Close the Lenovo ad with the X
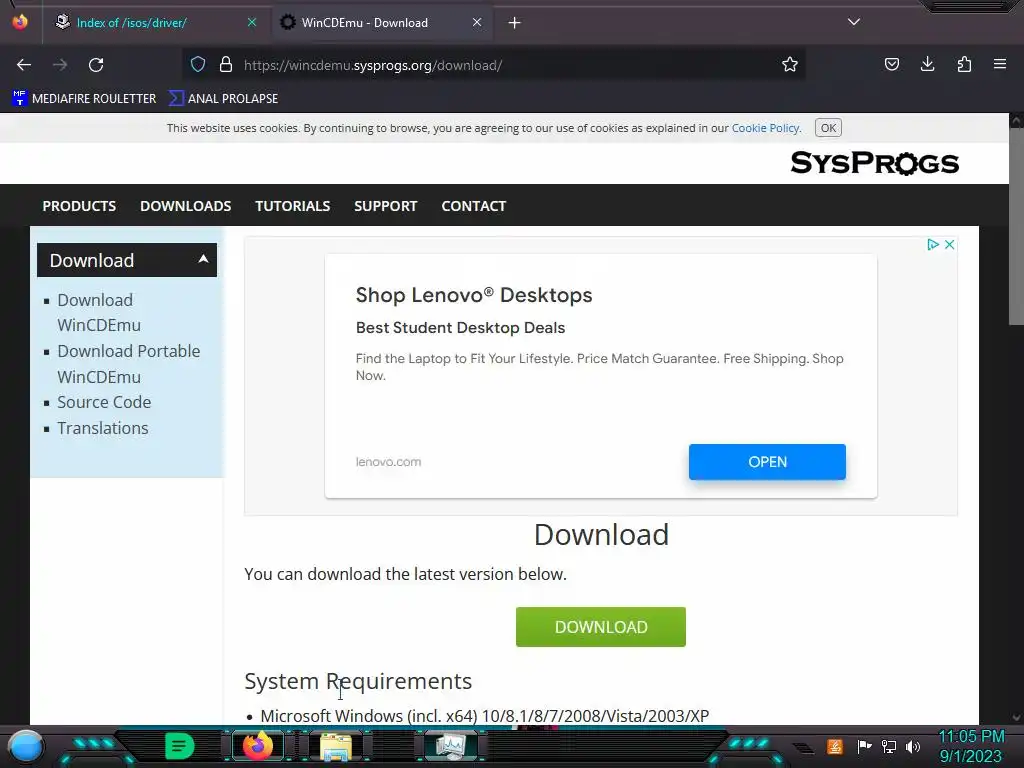The height and width of the screenshot is (768, 1024). point(950,244)
